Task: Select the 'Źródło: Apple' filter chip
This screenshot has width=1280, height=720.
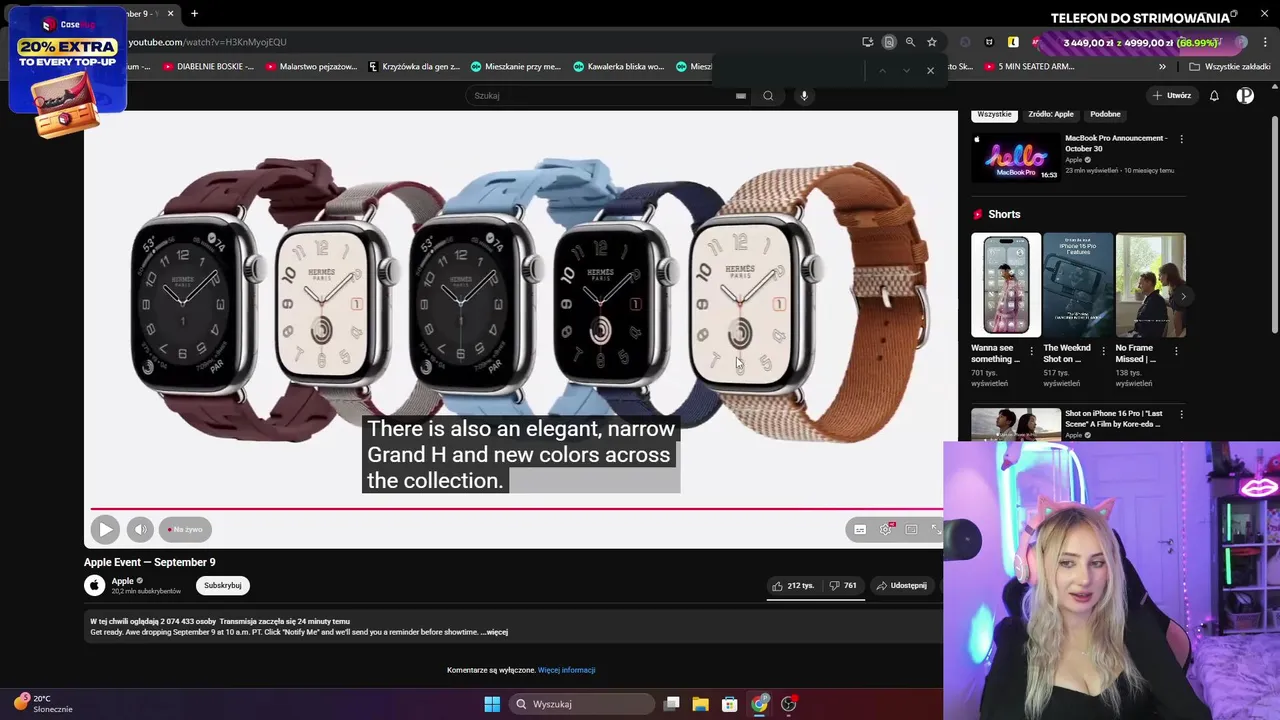Action: (x=1051, y=114)
